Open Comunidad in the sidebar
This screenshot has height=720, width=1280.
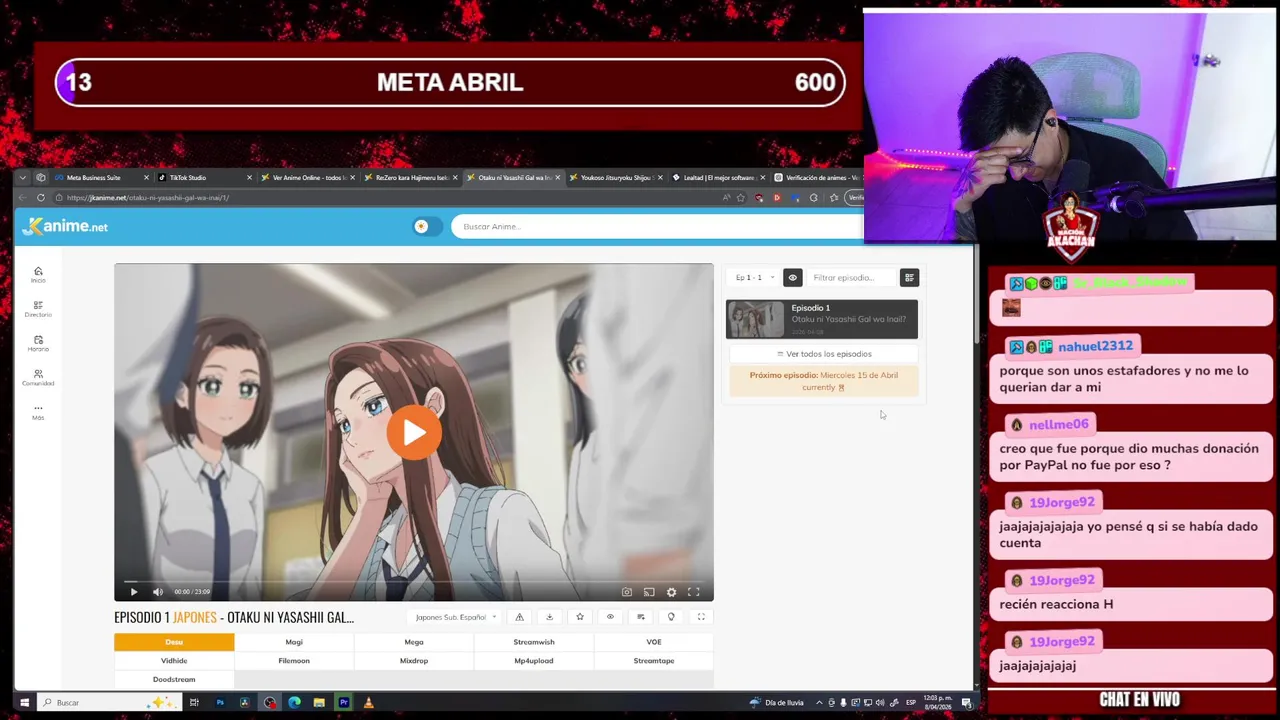click(38, 377)
